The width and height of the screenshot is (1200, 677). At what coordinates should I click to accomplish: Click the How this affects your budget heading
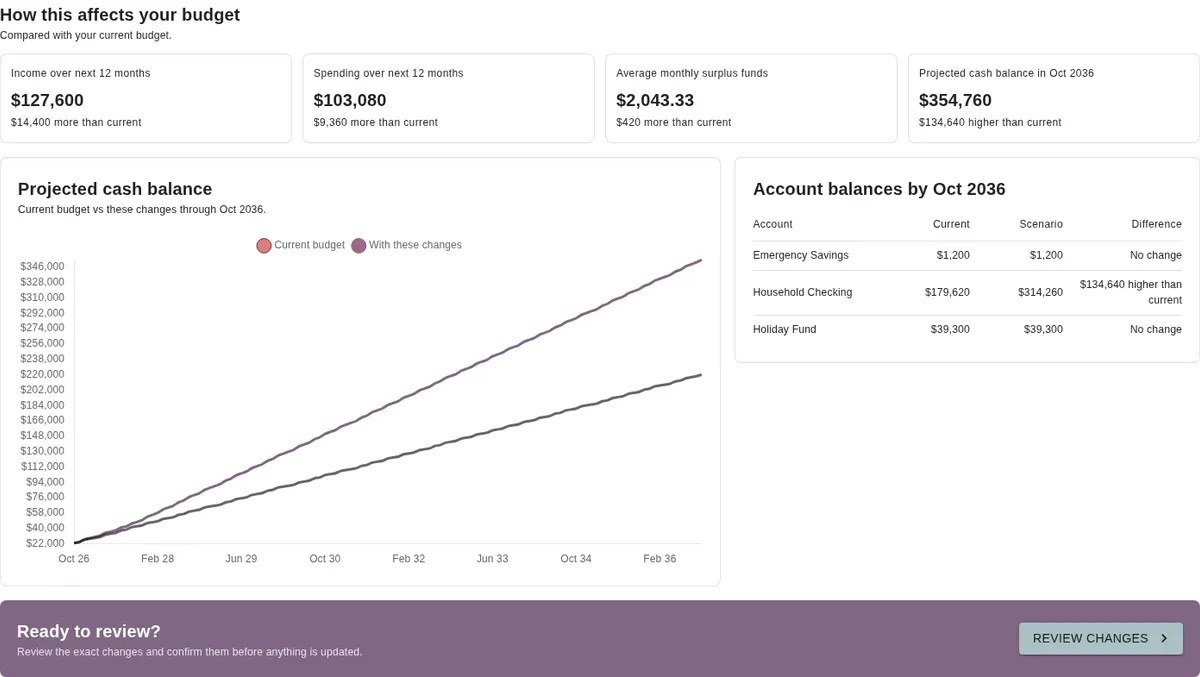tap(120, 15)
